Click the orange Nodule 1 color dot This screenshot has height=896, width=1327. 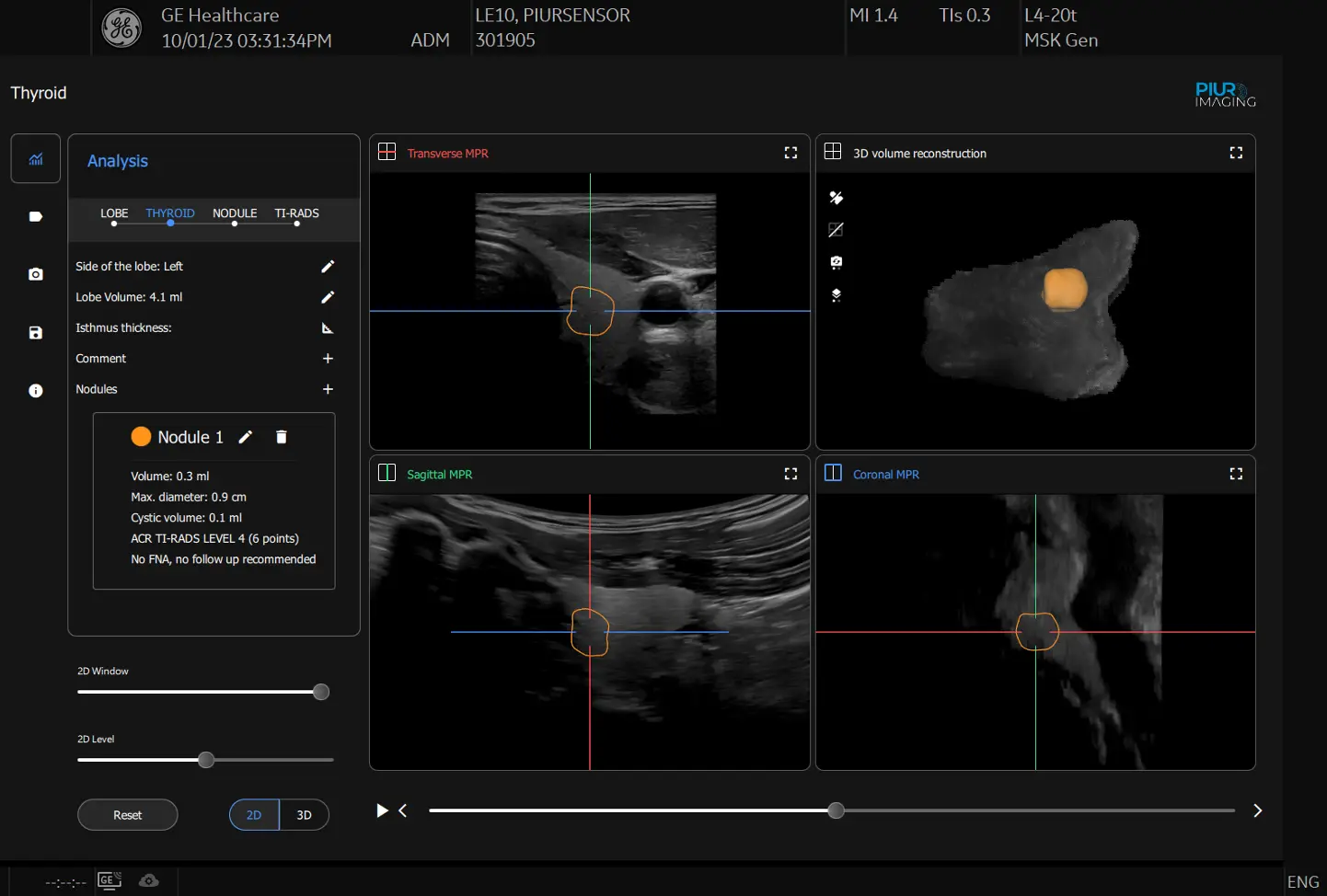(x=141, y=437)
